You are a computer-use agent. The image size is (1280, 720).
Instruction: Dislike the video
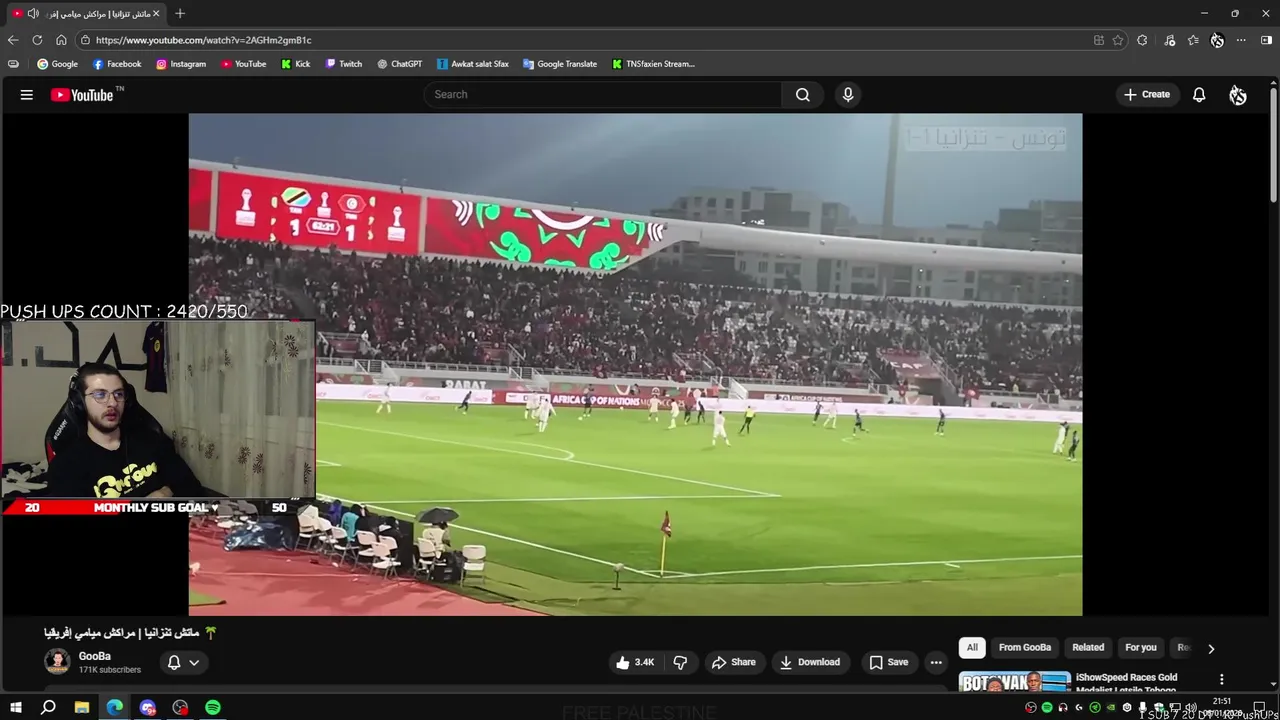[x=680, y=662]
